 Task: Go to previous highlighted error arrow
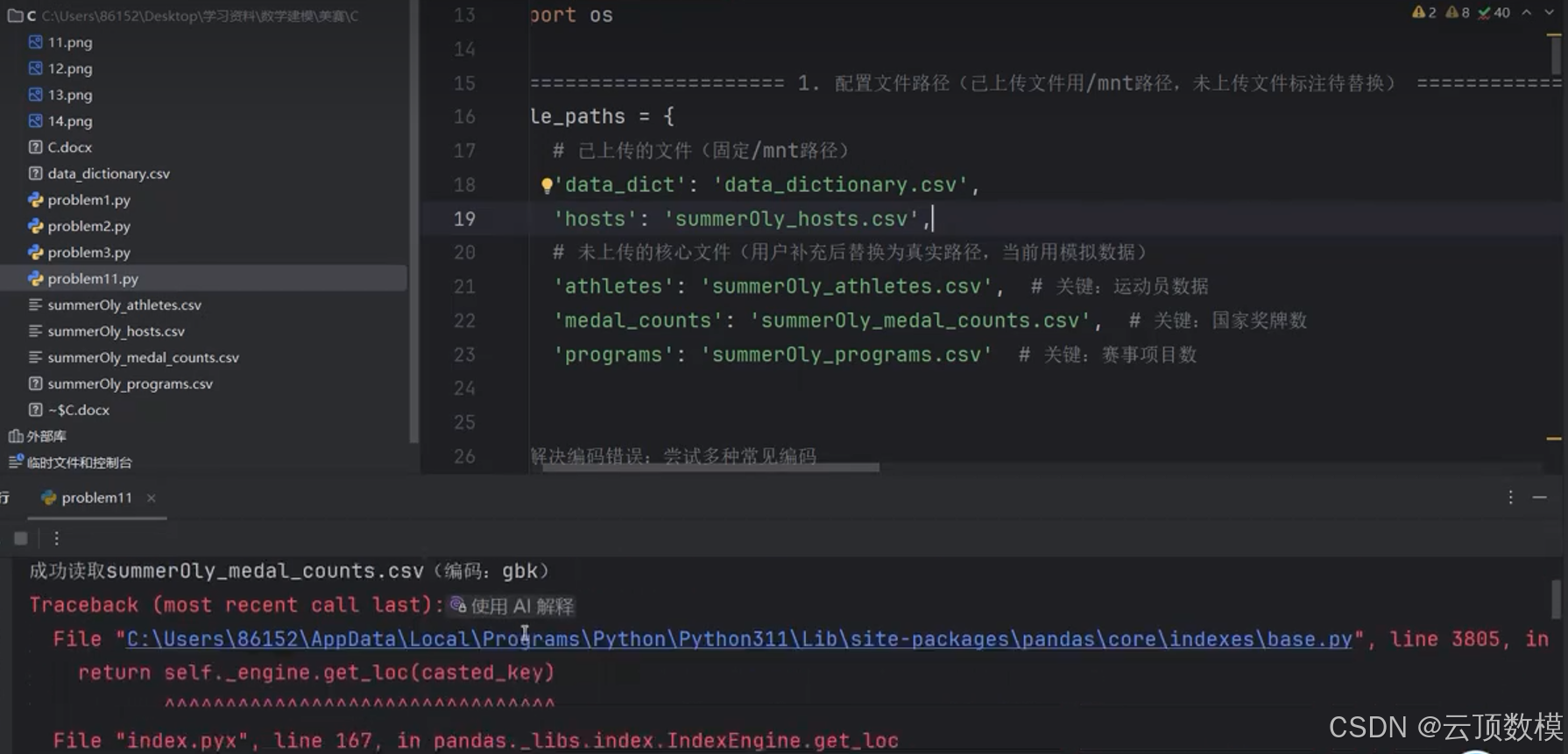1527,12
